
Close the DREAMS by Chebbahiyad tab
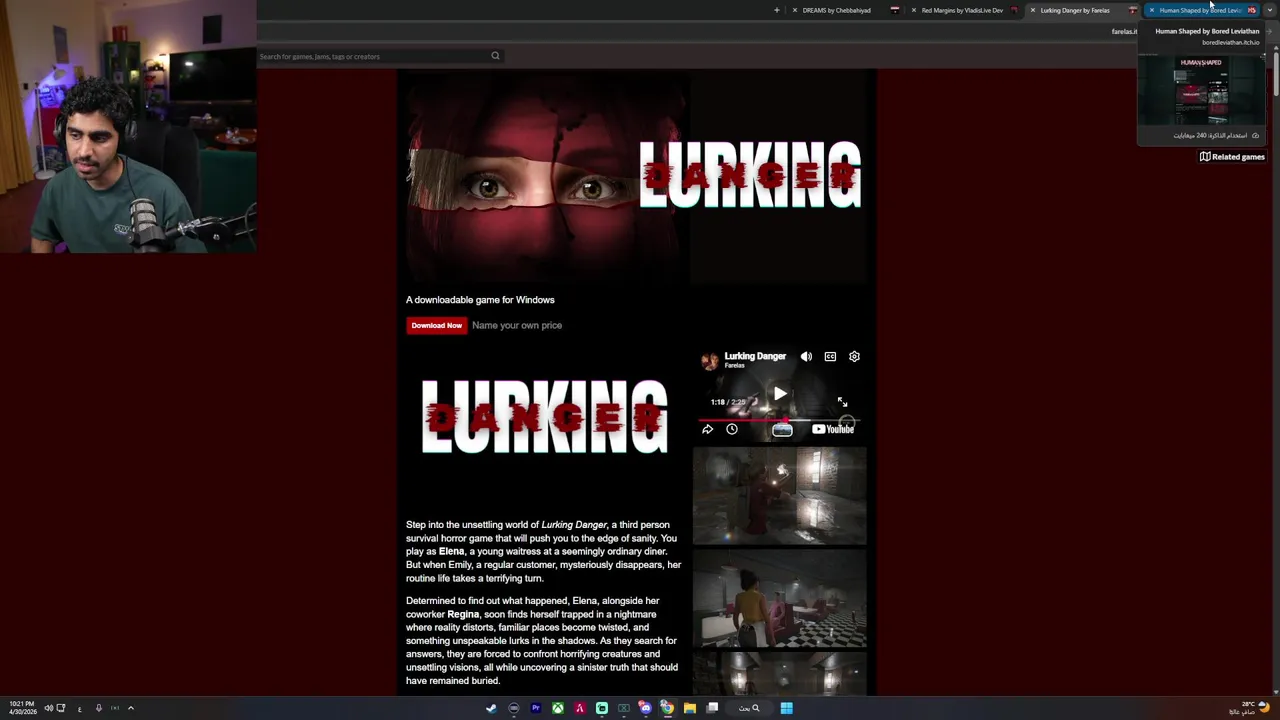click(x=795, y=10)
